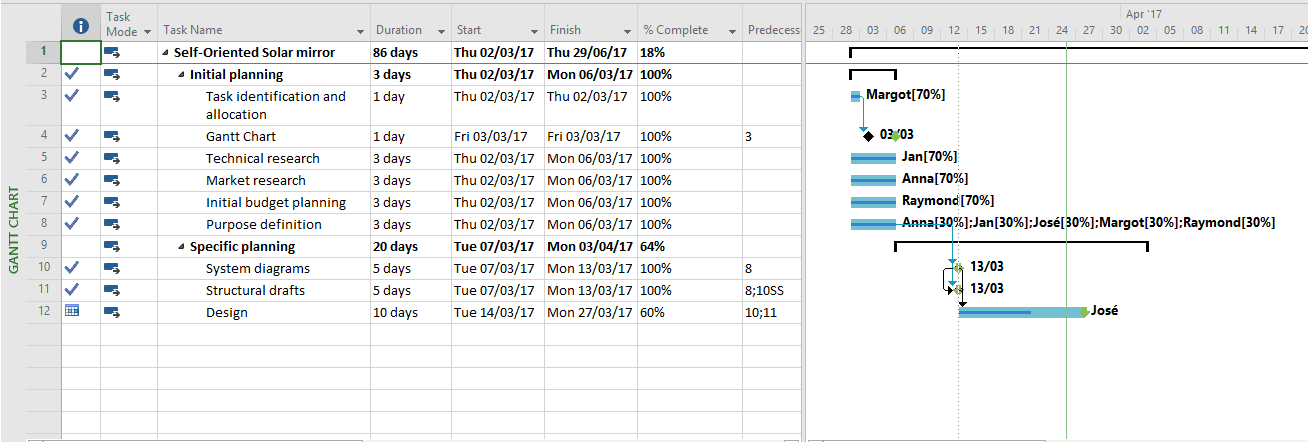The height and width of the screenshot is (442, 1308).
Task: Click the task mode icon for Specific planning
Action: [112, 246]
